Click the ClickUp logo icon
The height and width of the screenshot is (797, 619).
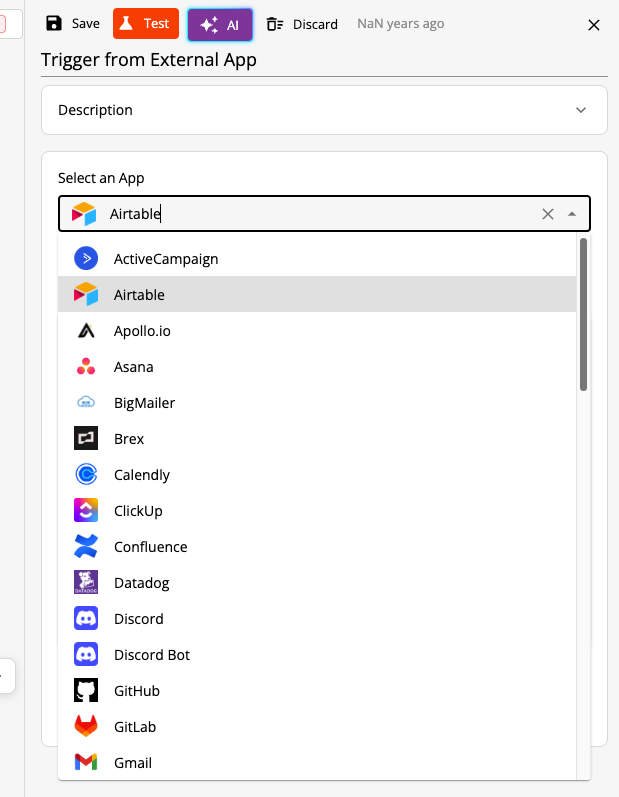tap(86, 510)
